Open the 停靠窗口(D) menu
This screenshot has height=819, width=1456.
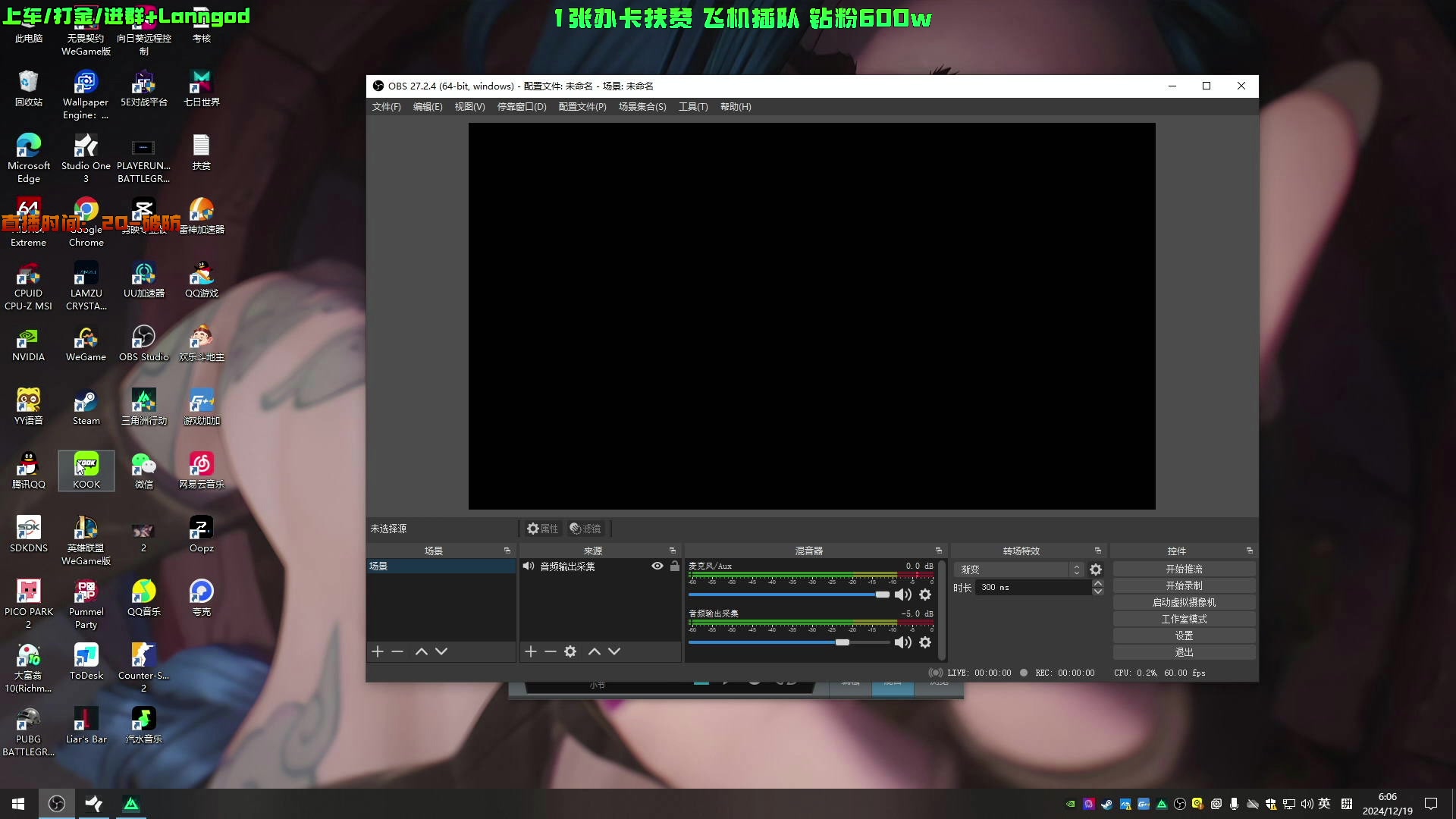(522, 107)
